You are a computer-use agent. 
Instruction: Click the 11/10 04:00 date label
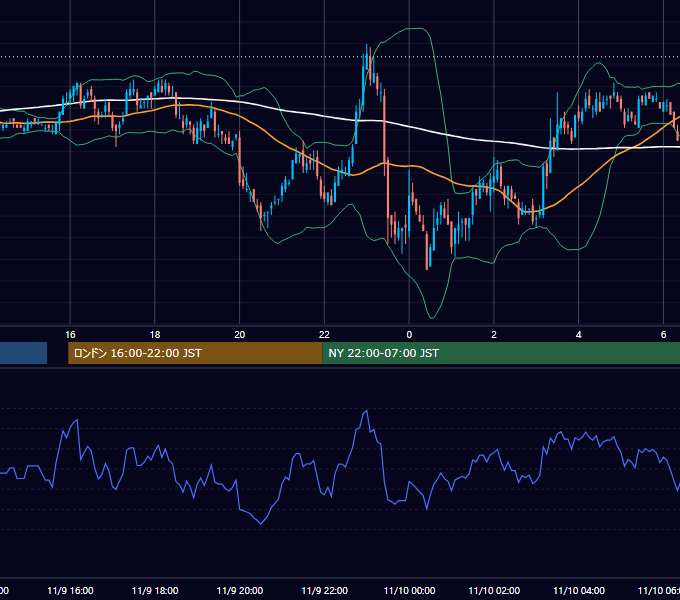[579, 590]
